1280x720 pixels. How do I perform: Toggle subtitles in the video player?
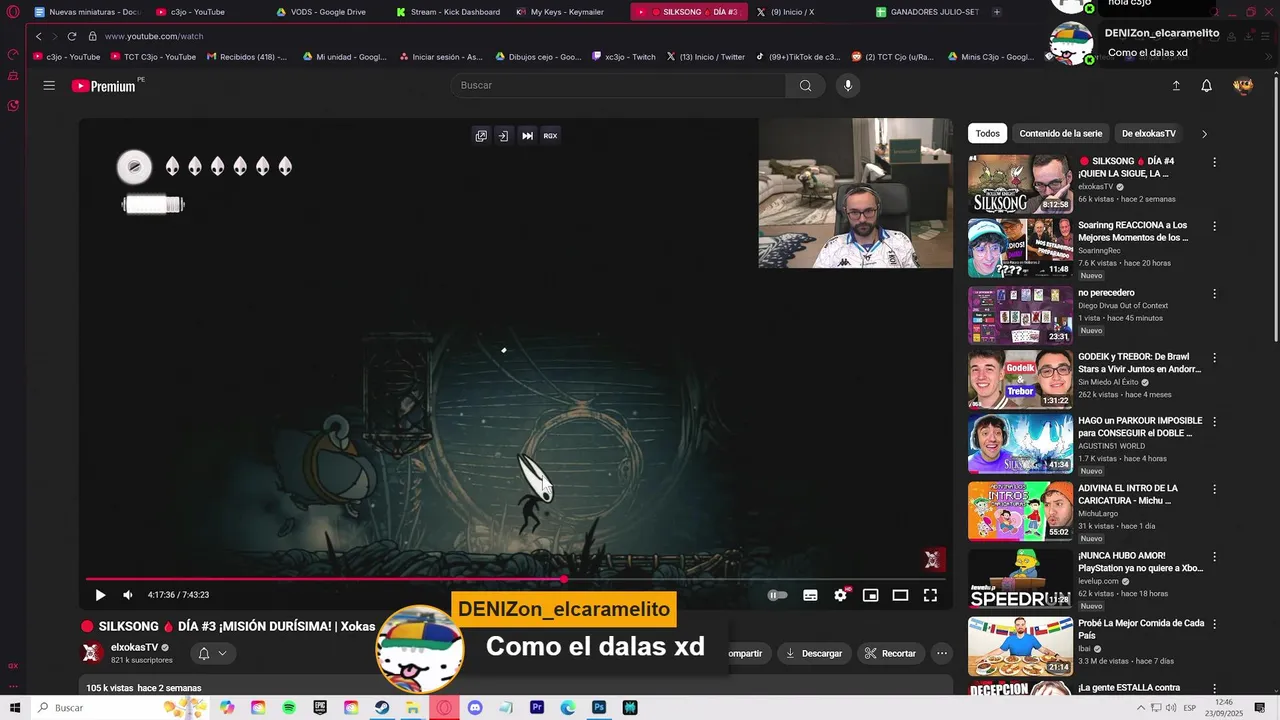(810, 595)
